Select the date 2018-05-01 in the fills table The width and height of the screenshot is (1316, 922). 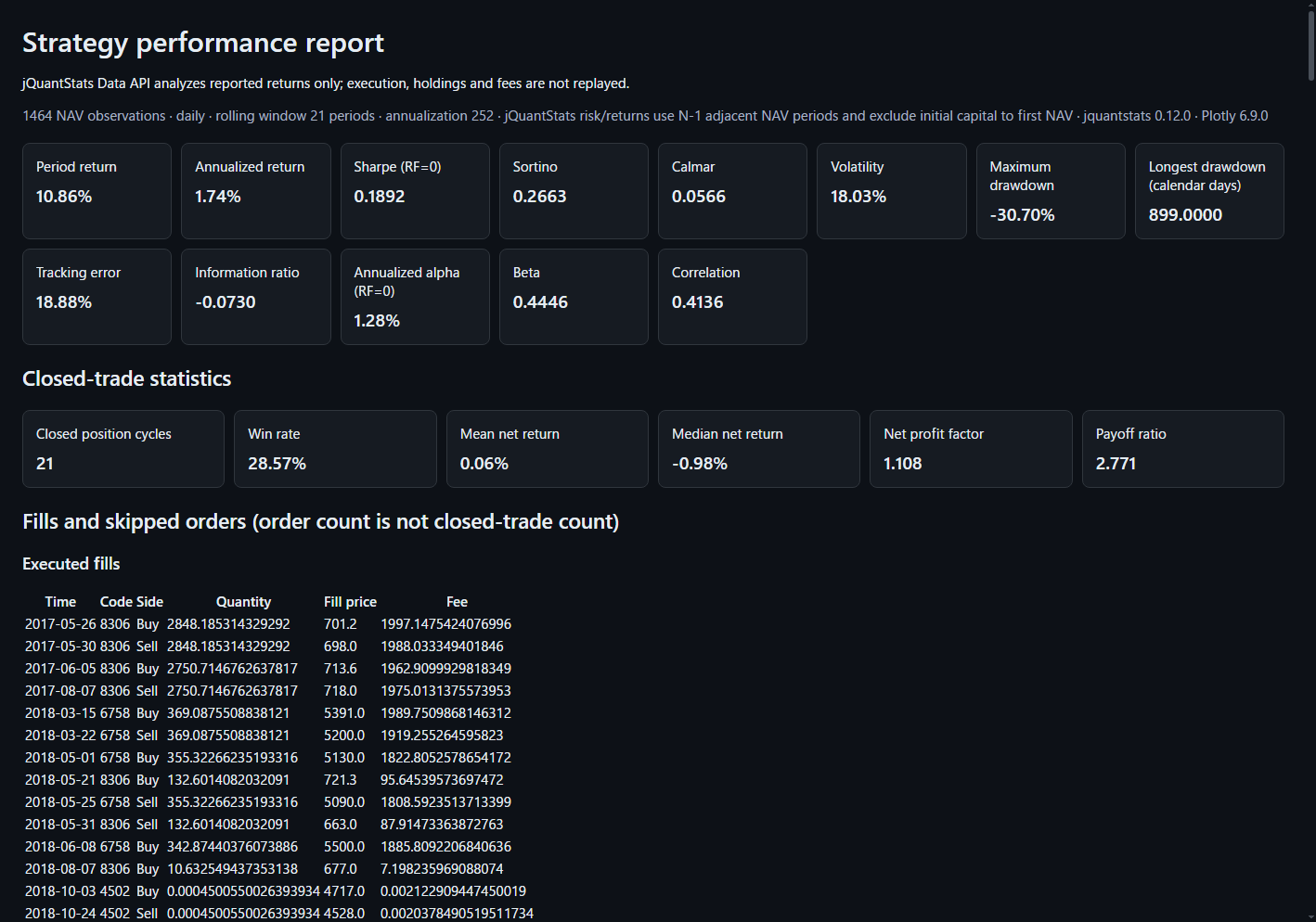tap(60, 758)
